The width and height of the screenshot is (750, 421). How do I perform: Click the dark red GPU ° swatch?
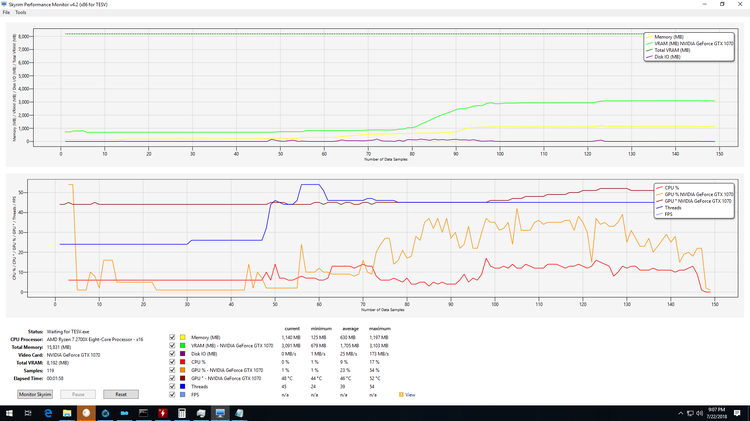pyautogui.click(x=182, y=378)
